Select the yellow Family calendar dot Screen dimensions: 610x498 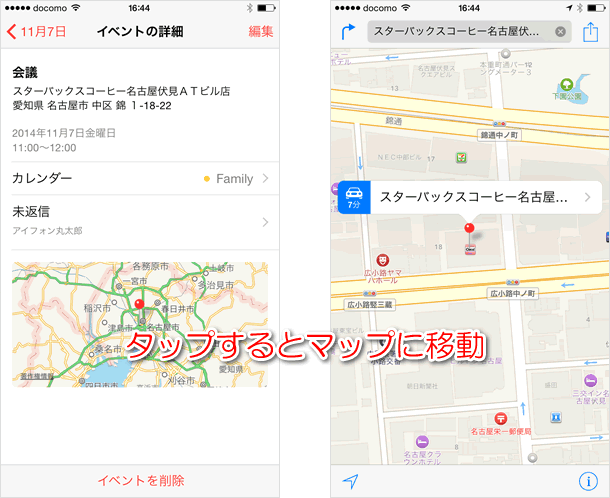click(x=207, y=179)
